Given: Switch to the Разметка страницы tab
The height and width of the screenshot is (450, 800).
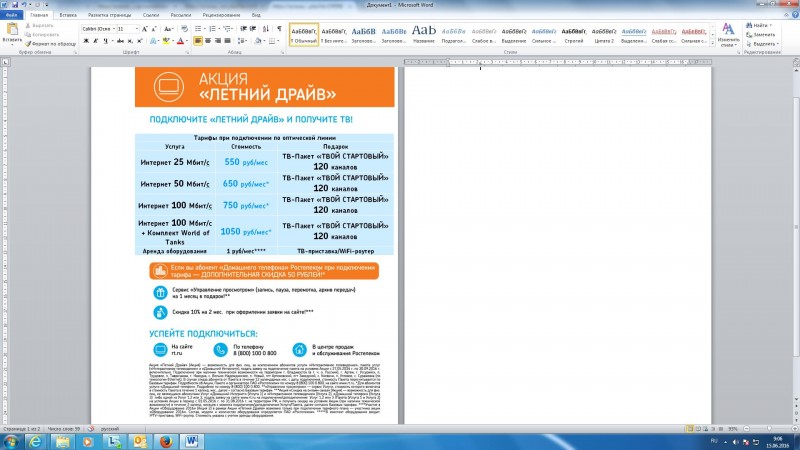Looking at the screenshot, I should click(x=107, y=16).
